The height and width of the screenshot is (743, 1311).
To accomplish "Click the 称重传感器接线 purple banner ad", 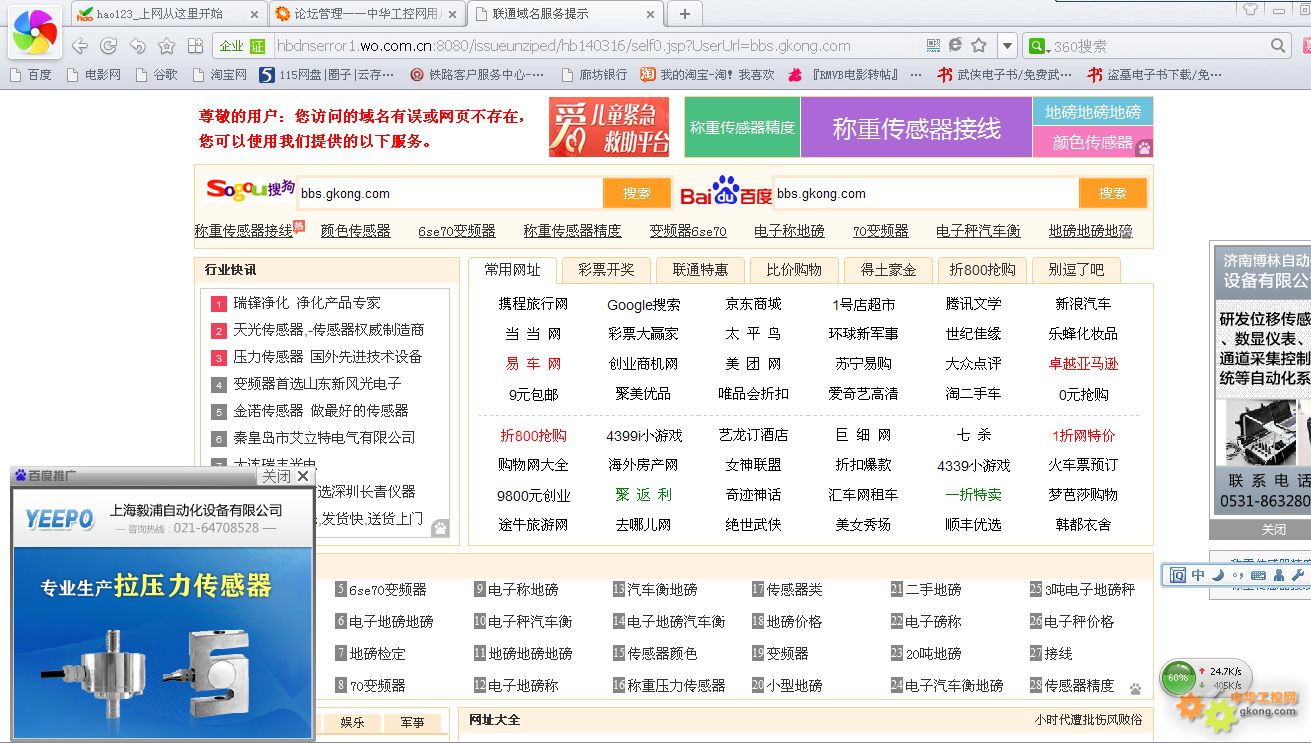I will tap(916, 128).
